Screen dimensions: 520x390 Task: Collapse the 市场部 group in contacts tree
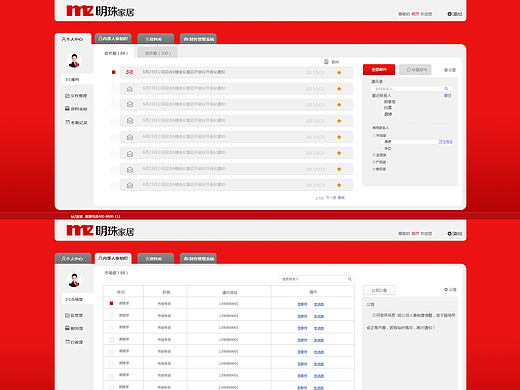pos(374,135)
